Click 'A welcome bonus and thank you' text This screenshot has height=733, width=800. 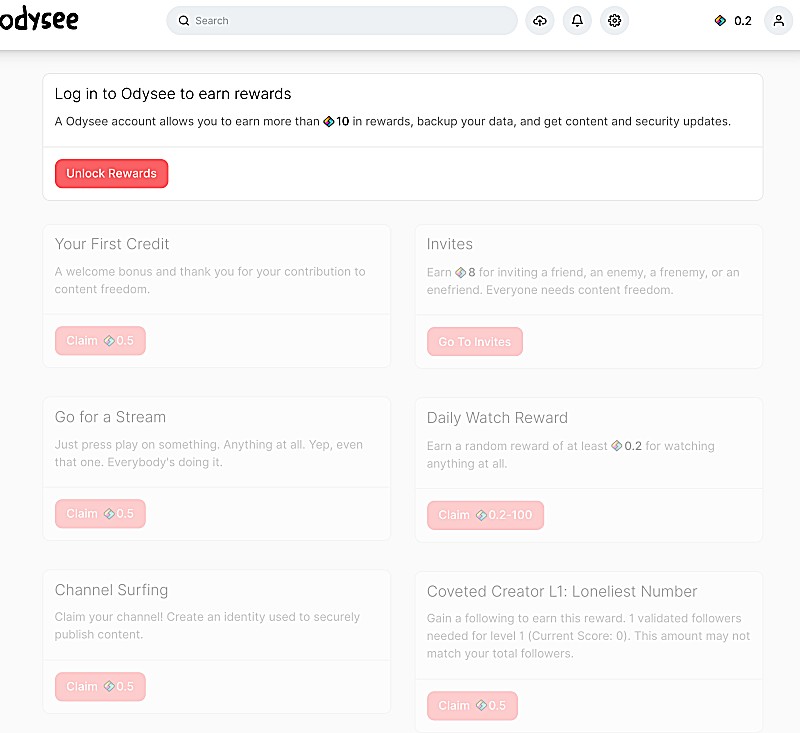click(210, 280)
